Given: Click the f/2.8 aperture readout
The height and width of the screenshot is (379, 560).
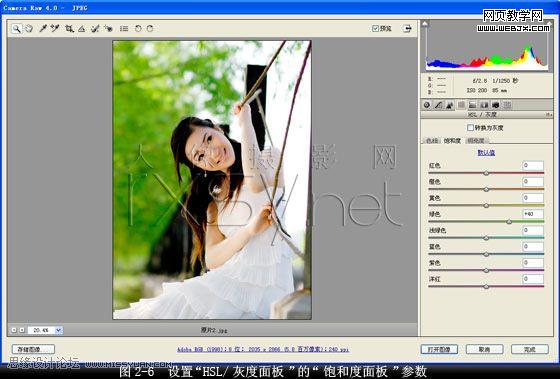Looking at the screenshot, I should click(479, 81).
